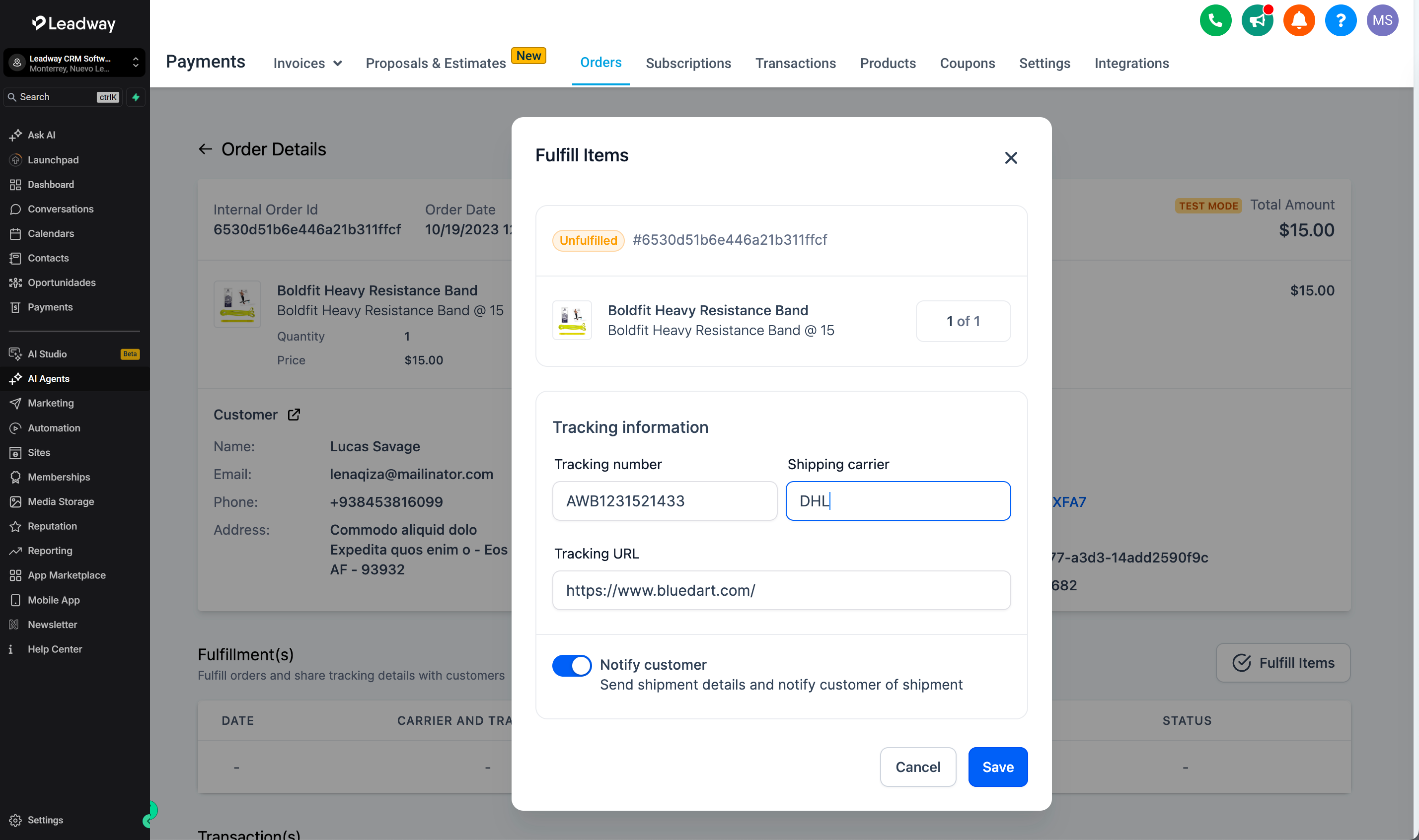This screenshot has height=840, width=1419.
Task: Click the Unfulfilled status badge
Action: (x=588, y=241)
